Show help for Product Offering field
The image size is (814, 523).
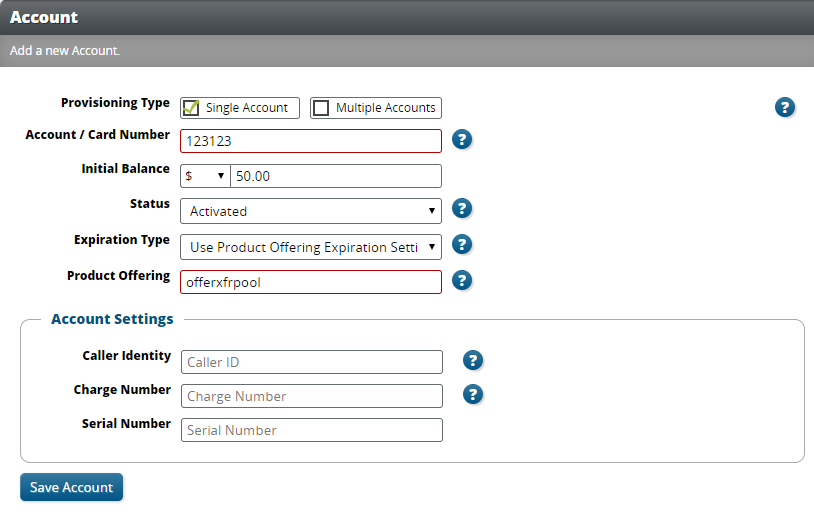461,281
